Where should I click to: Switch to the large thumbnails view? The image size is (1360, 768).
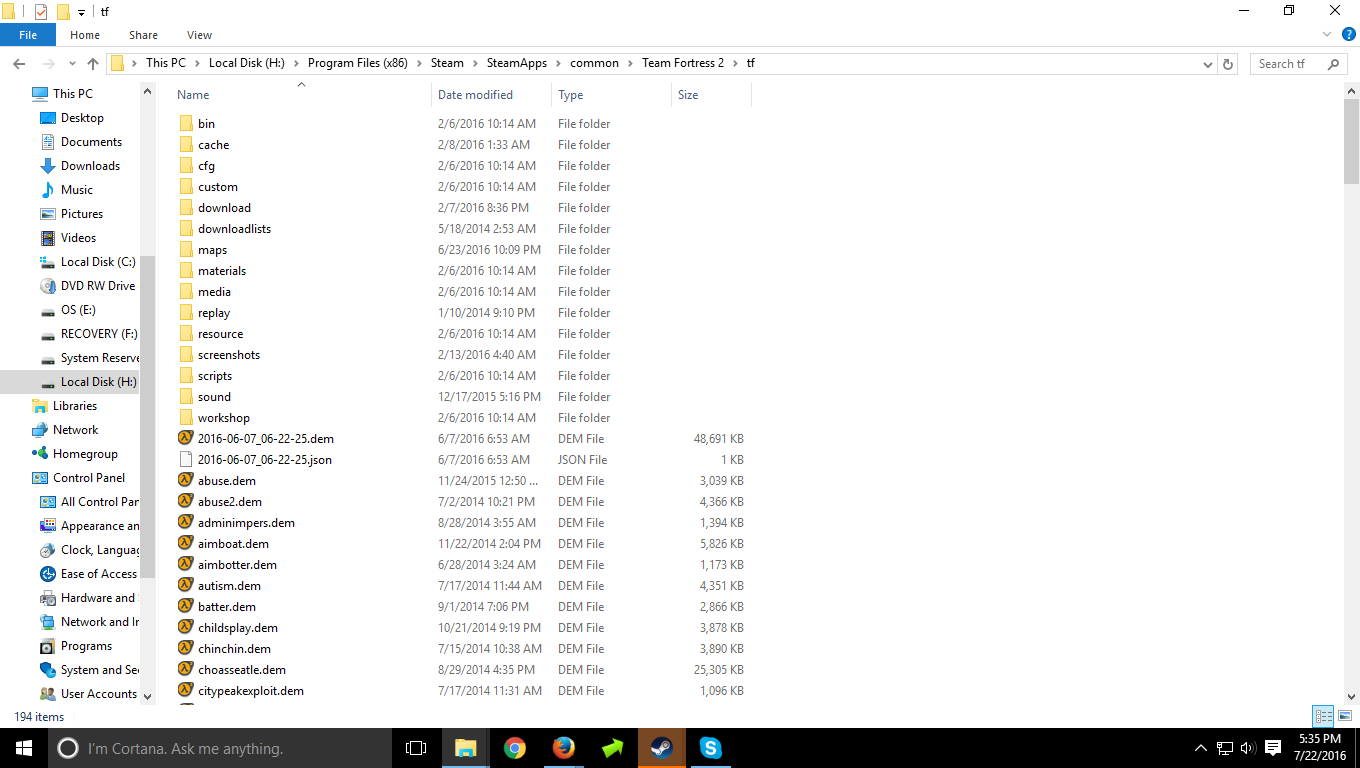[1345, 716]
